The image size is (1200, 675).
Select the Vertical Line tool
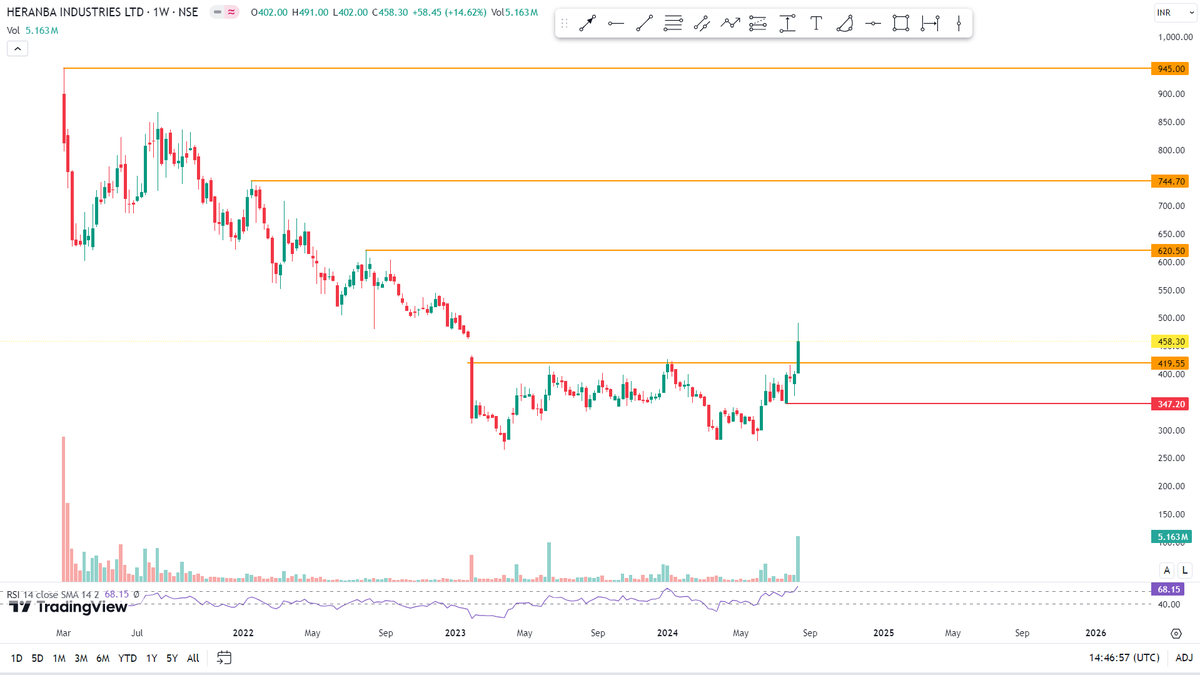click(x=958, y=23)
